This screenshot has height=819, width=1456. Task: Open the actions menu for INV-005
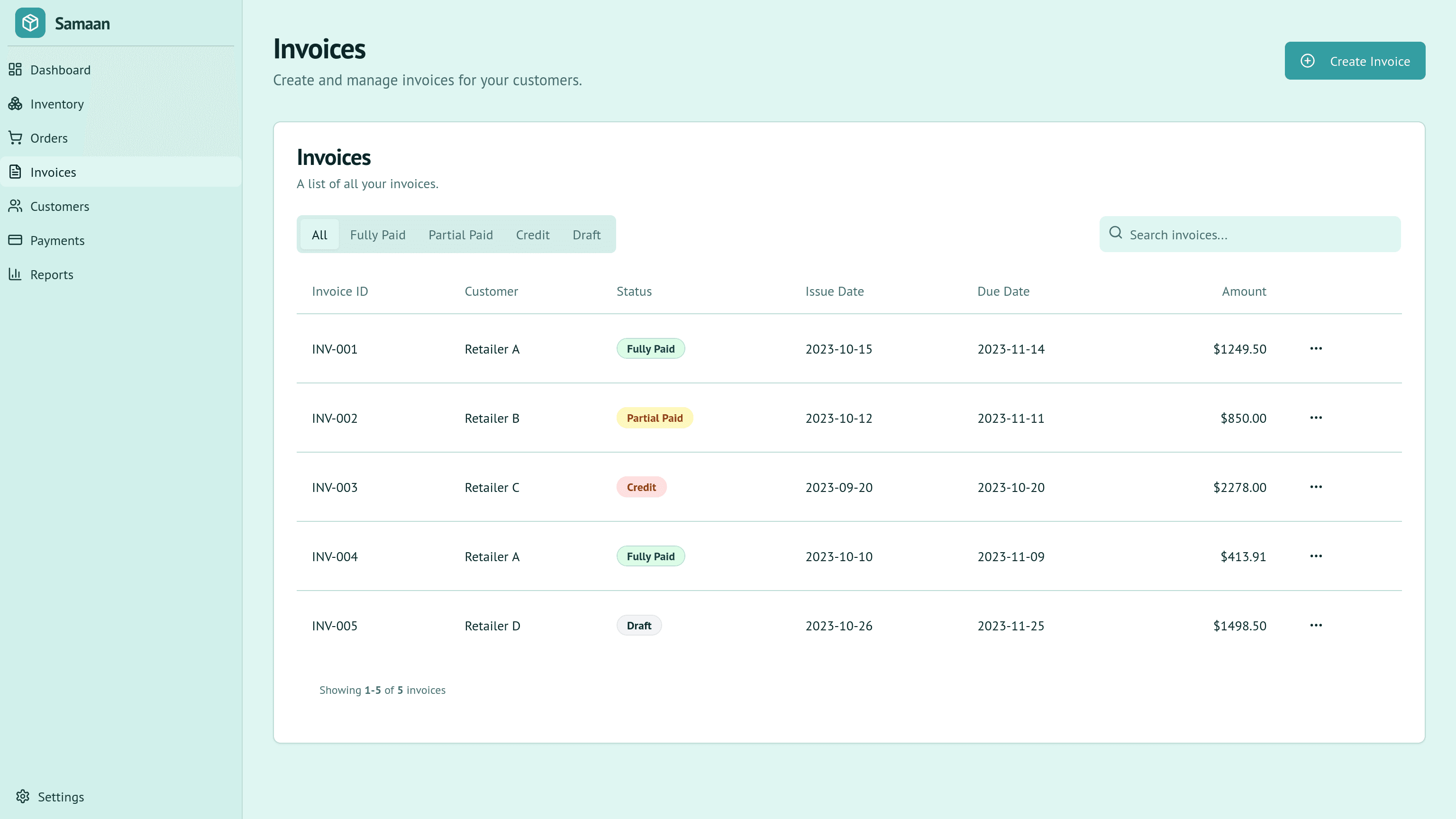pos(1316,625)
